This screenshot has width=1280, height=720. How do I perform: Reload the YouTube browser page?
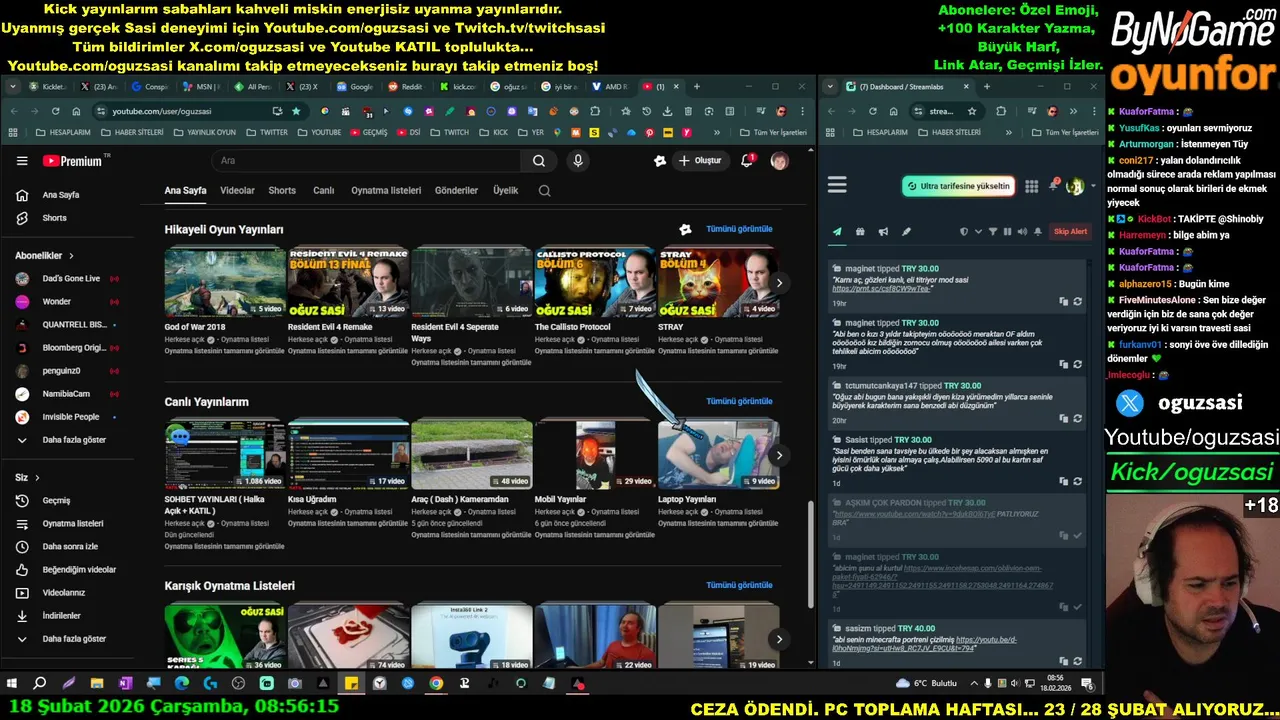point(55,111)
